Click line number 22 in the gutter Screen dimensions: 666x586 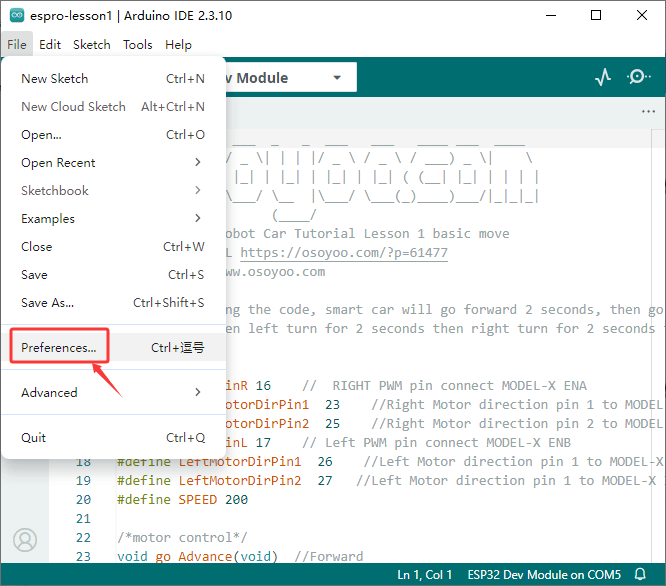[83, 538]
